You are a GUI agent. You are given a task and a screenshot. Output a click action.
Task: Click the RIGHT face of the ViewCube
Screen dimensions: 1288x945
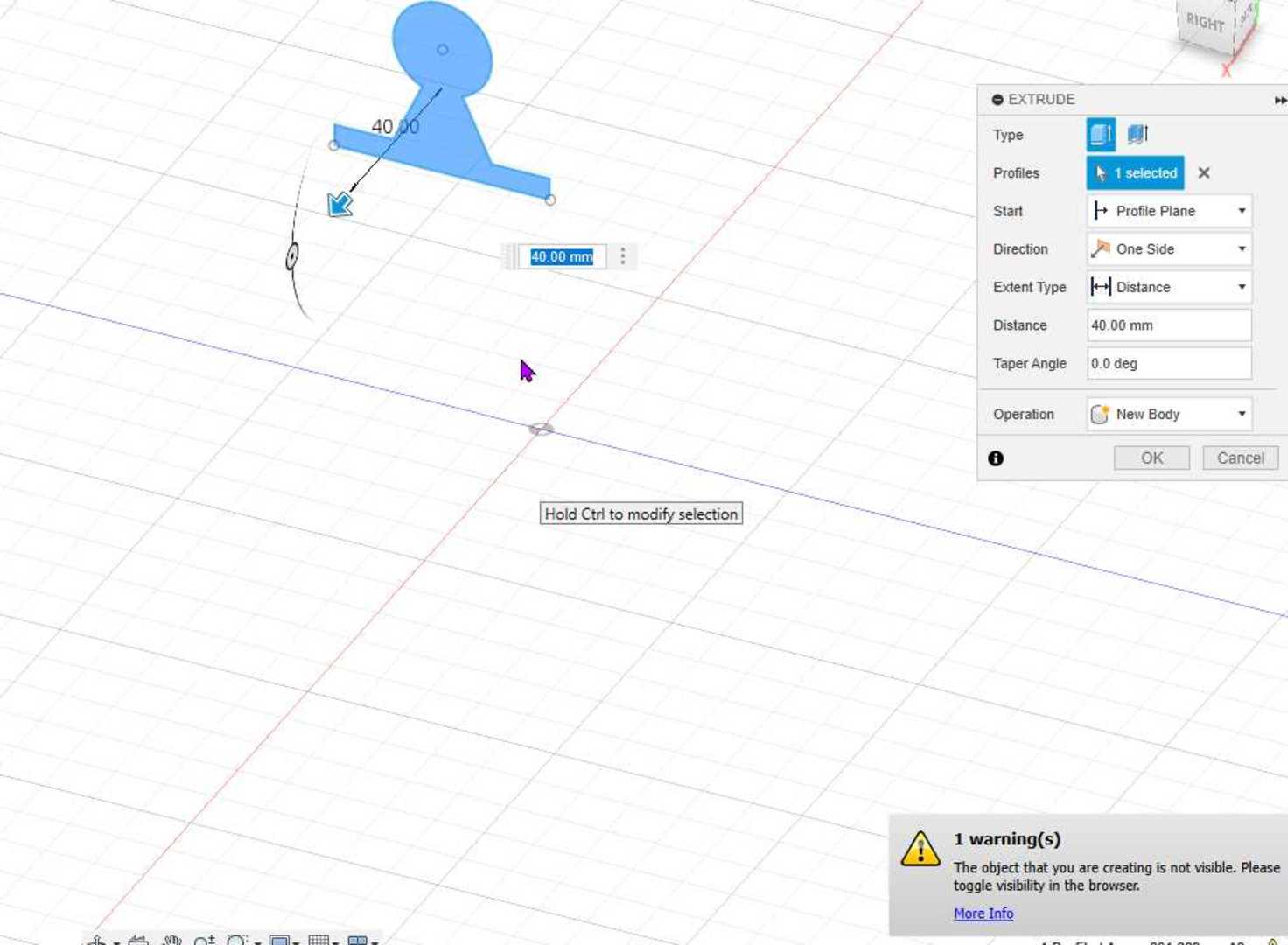click(x=1206, y=22)
